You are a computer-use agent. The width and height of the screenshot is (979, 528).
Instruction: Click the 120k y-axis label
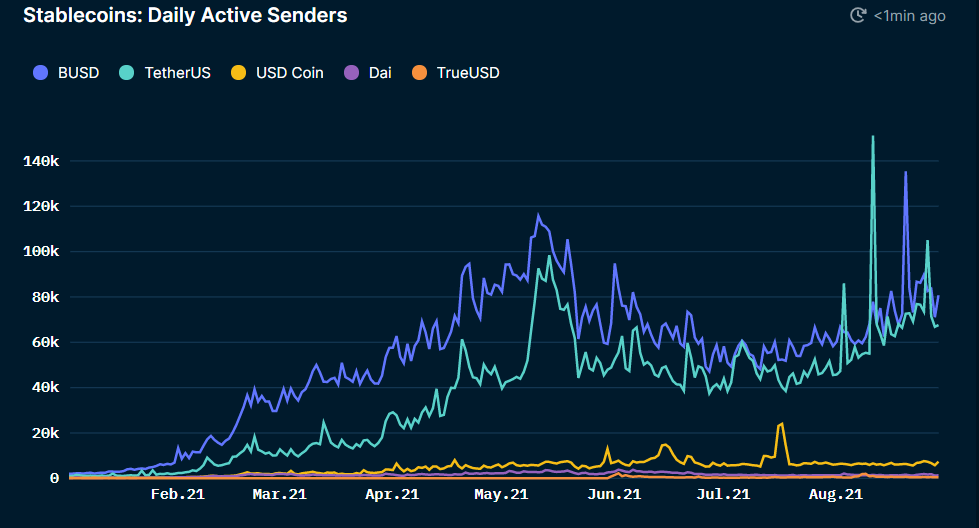pos(41,207)
